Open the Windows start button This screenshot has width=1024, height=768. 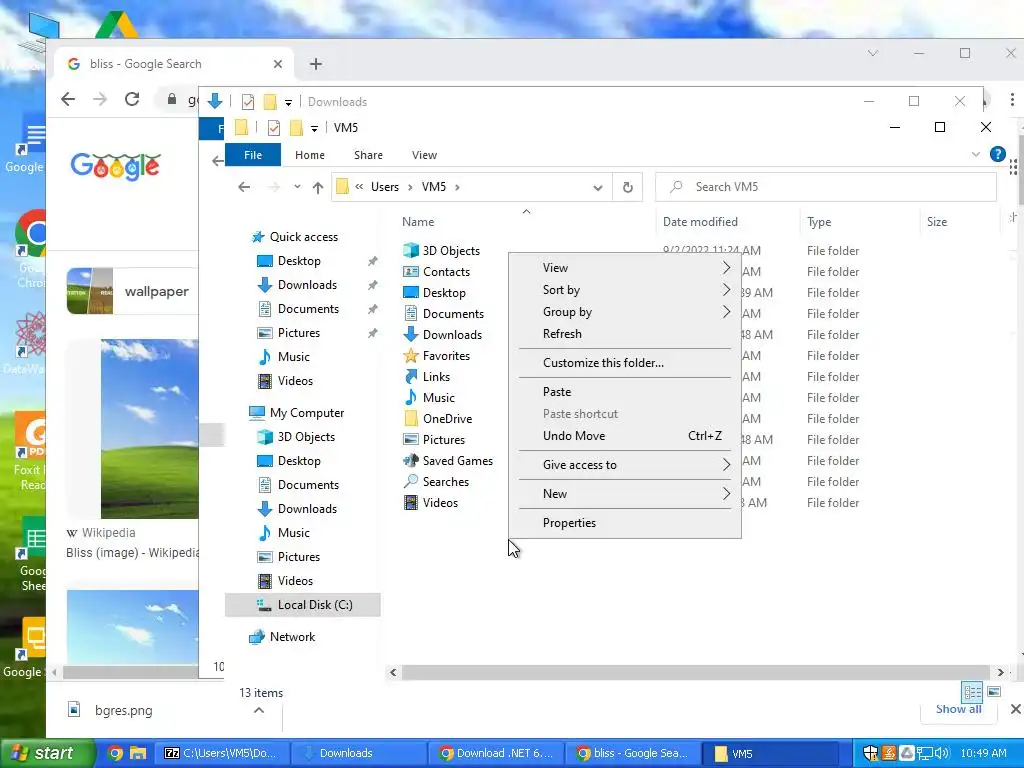coord(48,753)
